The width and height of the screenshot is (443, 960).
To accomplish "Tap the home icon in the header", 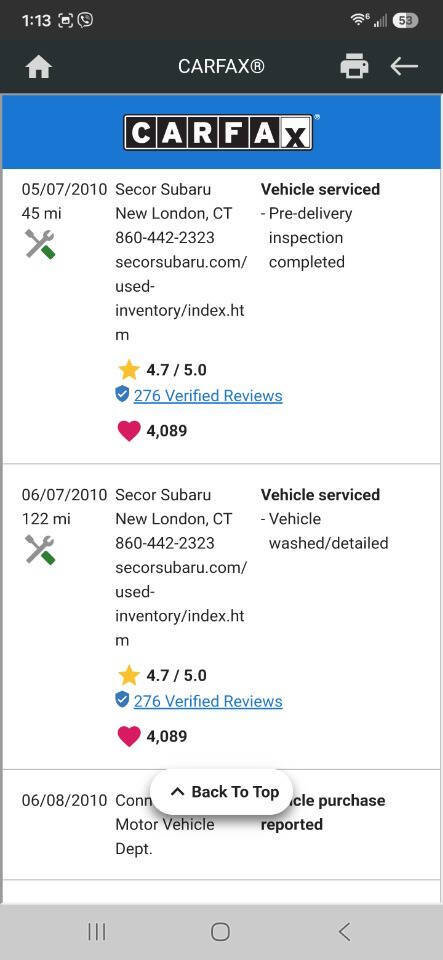I will tap(39, 67).
